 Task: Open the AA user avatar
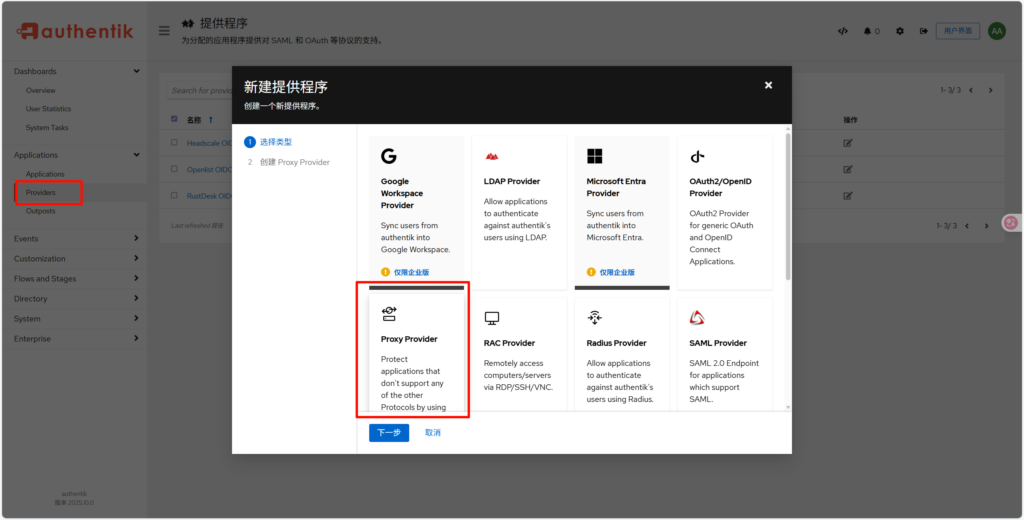click(x=997, y=31)
